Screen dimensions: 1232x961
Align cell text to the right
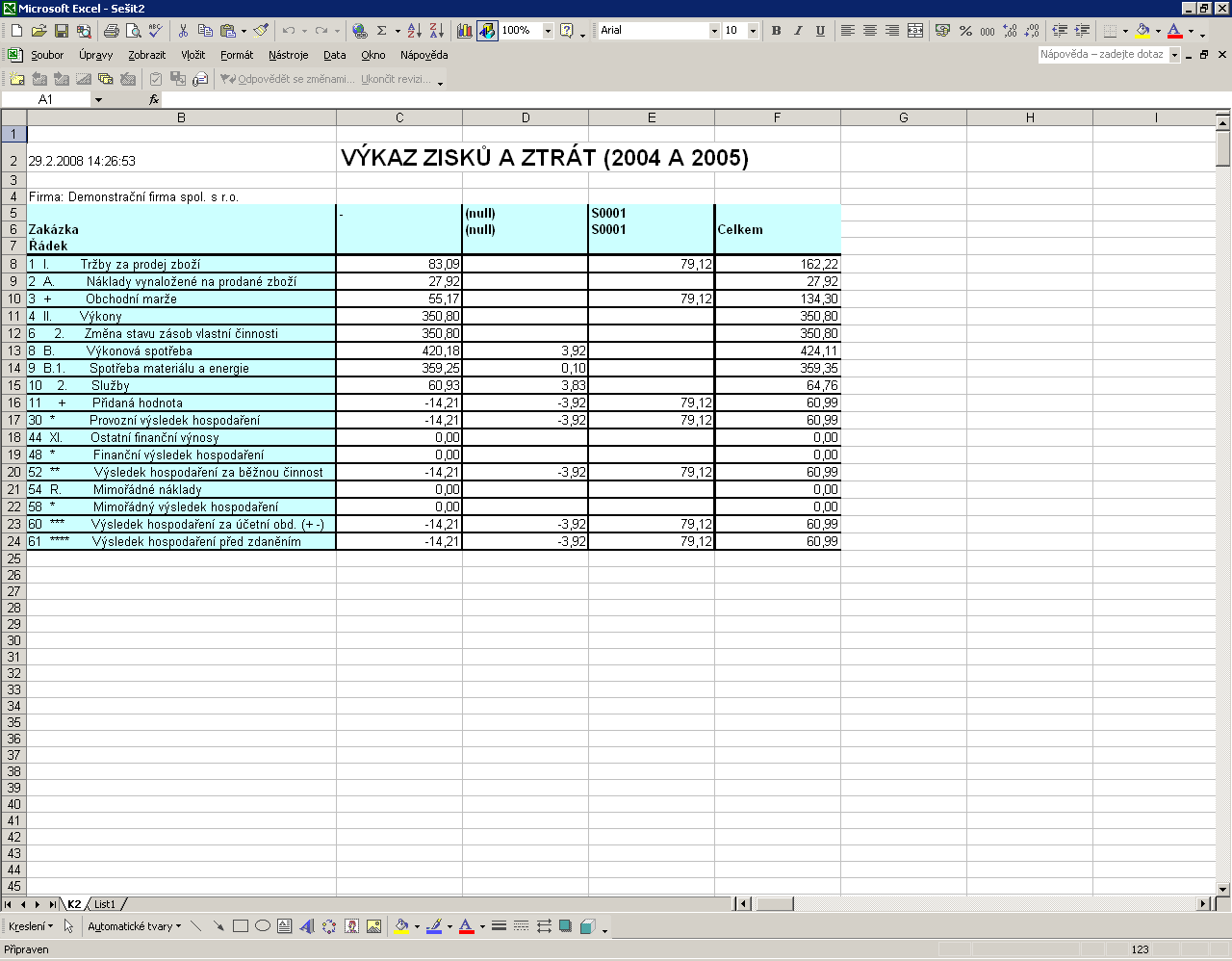(892, 31)
